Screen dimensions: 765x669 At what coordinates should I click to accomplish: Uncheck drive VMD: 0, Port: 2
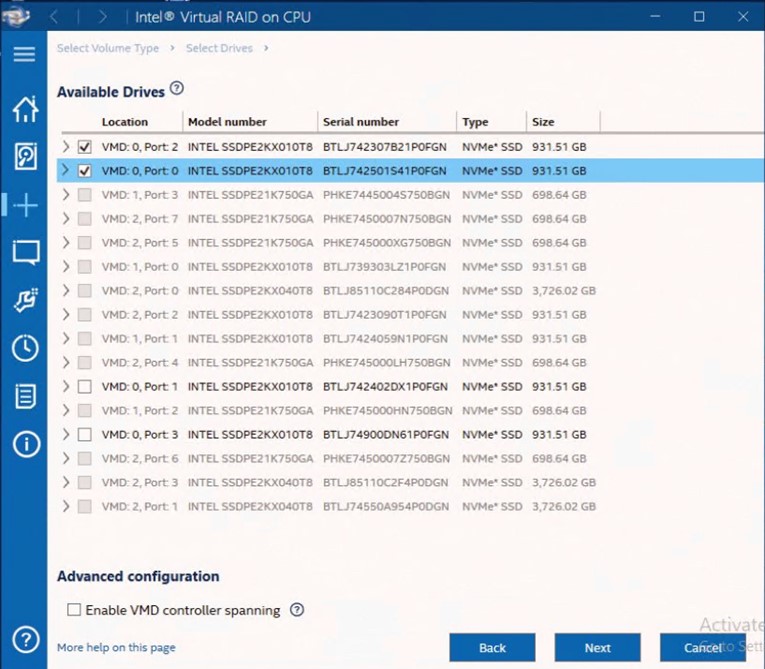click(84, 147)
